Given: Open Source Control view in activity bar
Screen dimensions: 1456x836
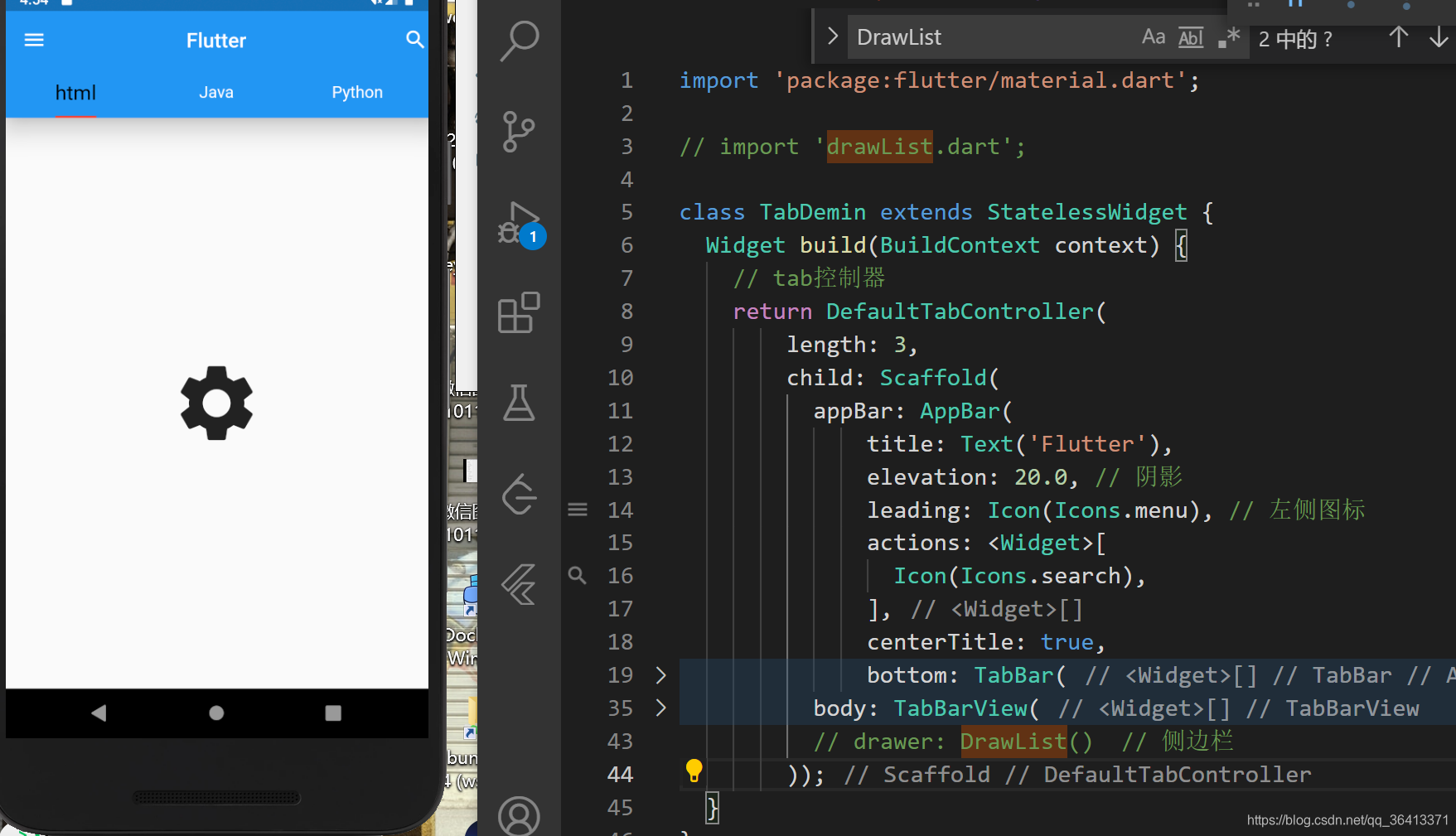Looking at the screenshot, I should 520,132.
